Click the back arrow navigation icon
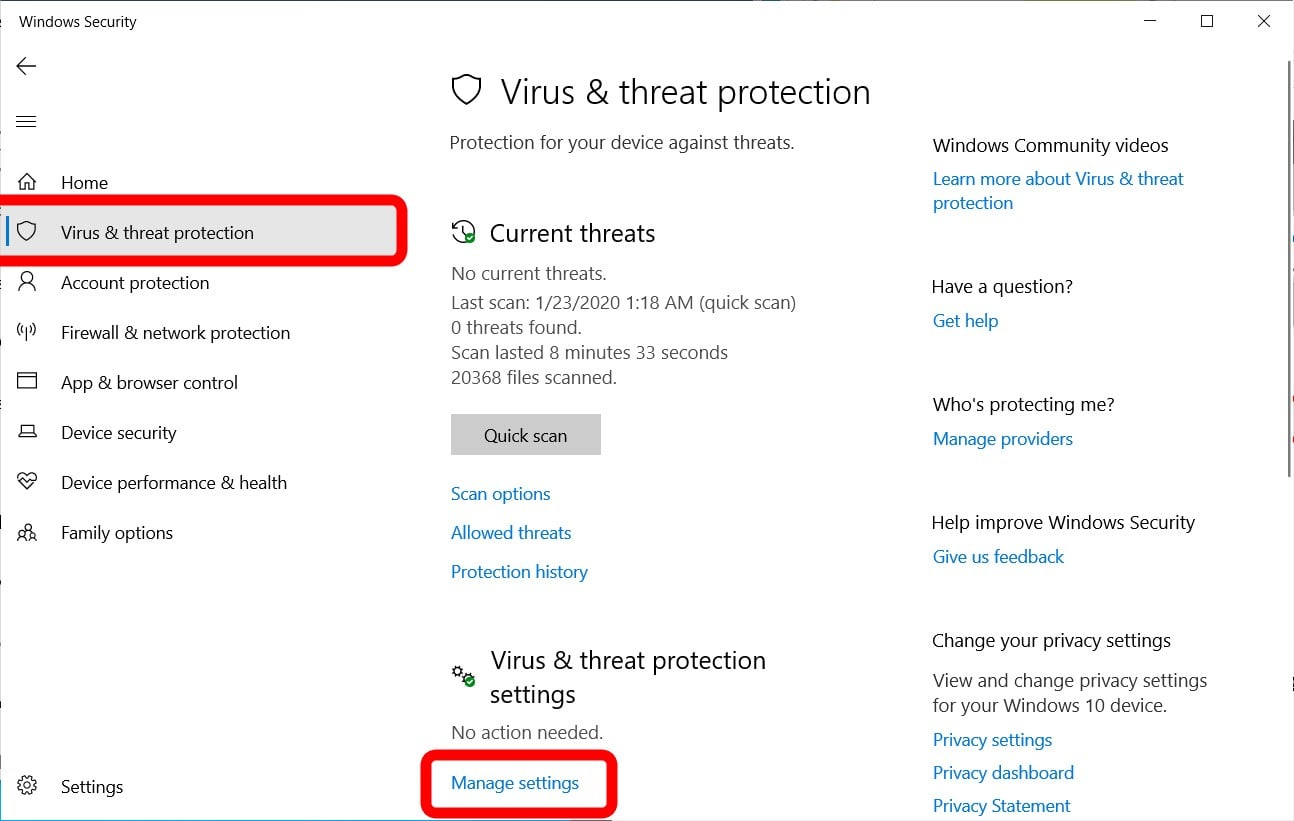 pyautogui.click(x=25, y=66)
